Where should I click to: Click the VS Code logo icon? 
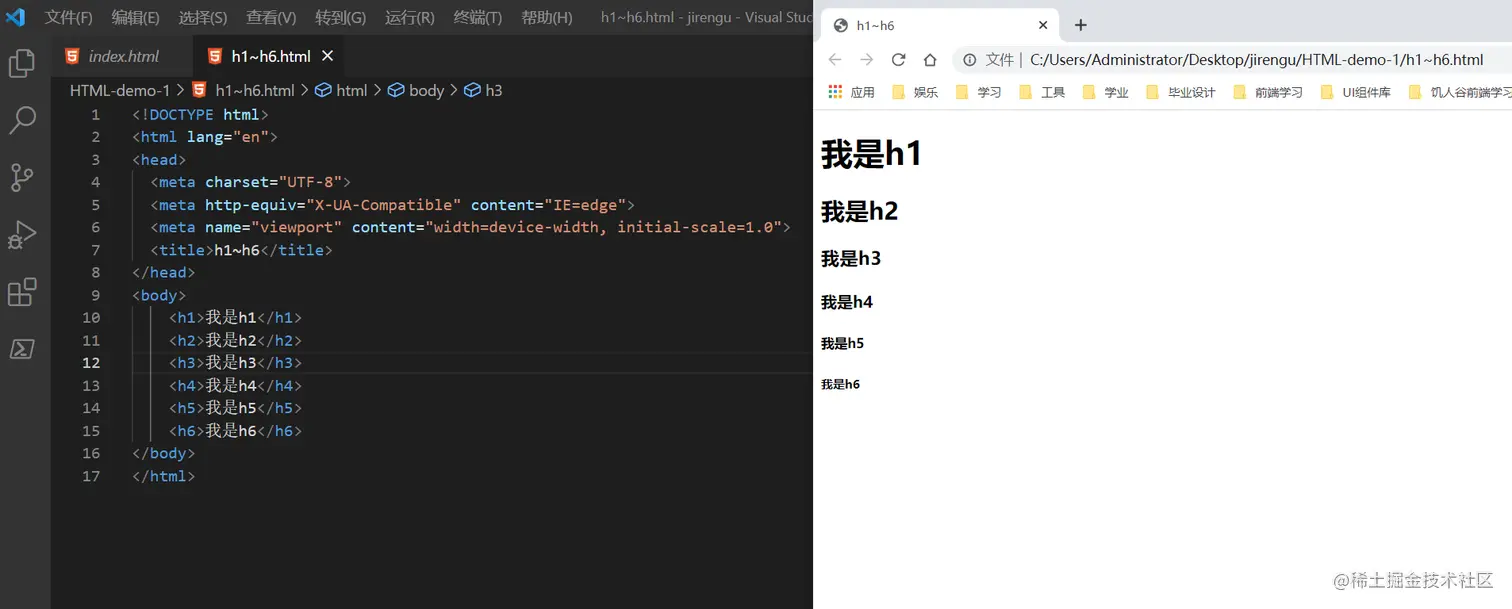coord(16,17)
